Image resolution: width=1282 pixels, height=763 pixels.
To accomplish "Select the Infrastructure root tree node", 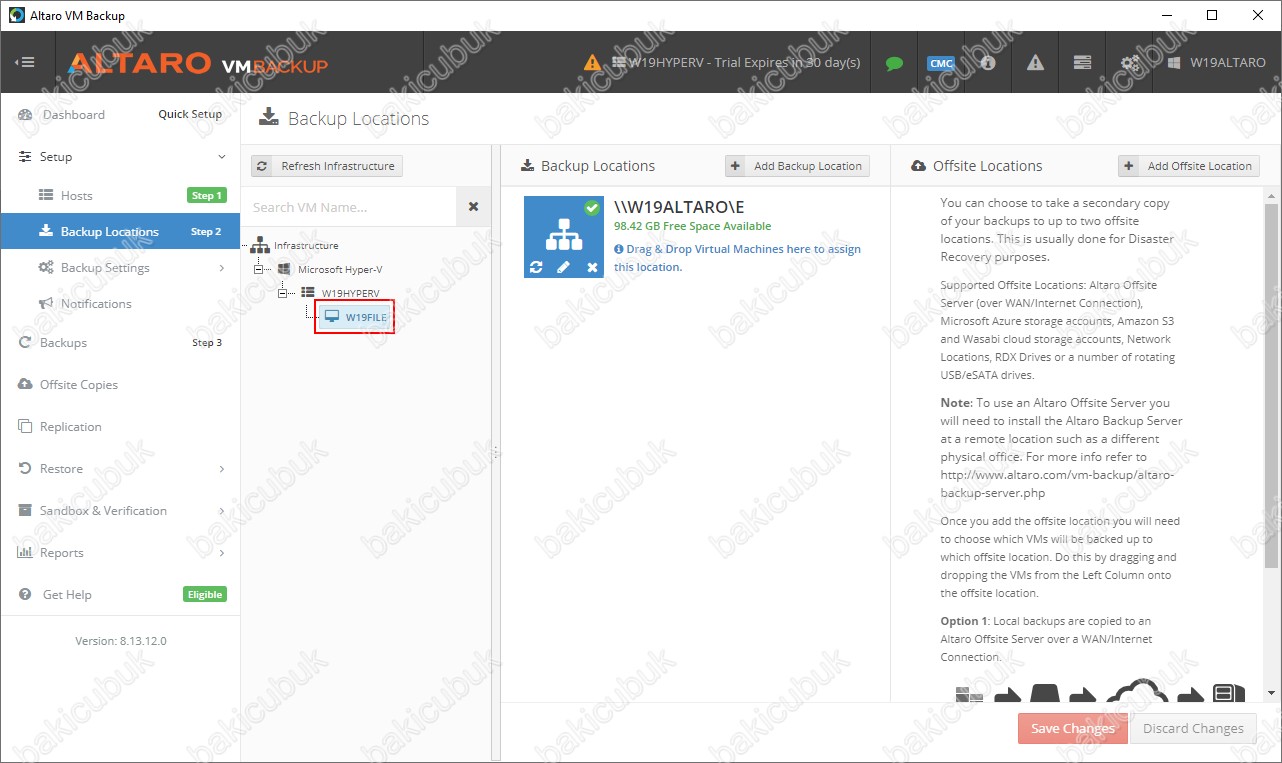I will (x=306, y=245).
